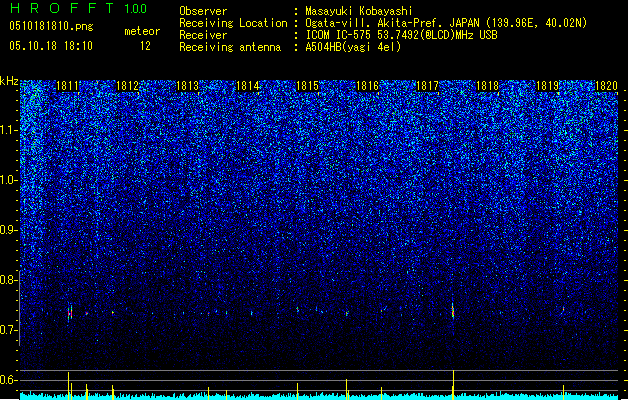
Task: Select antenna value A504HB(yagi 4el)
Action: tap(353, 47)
